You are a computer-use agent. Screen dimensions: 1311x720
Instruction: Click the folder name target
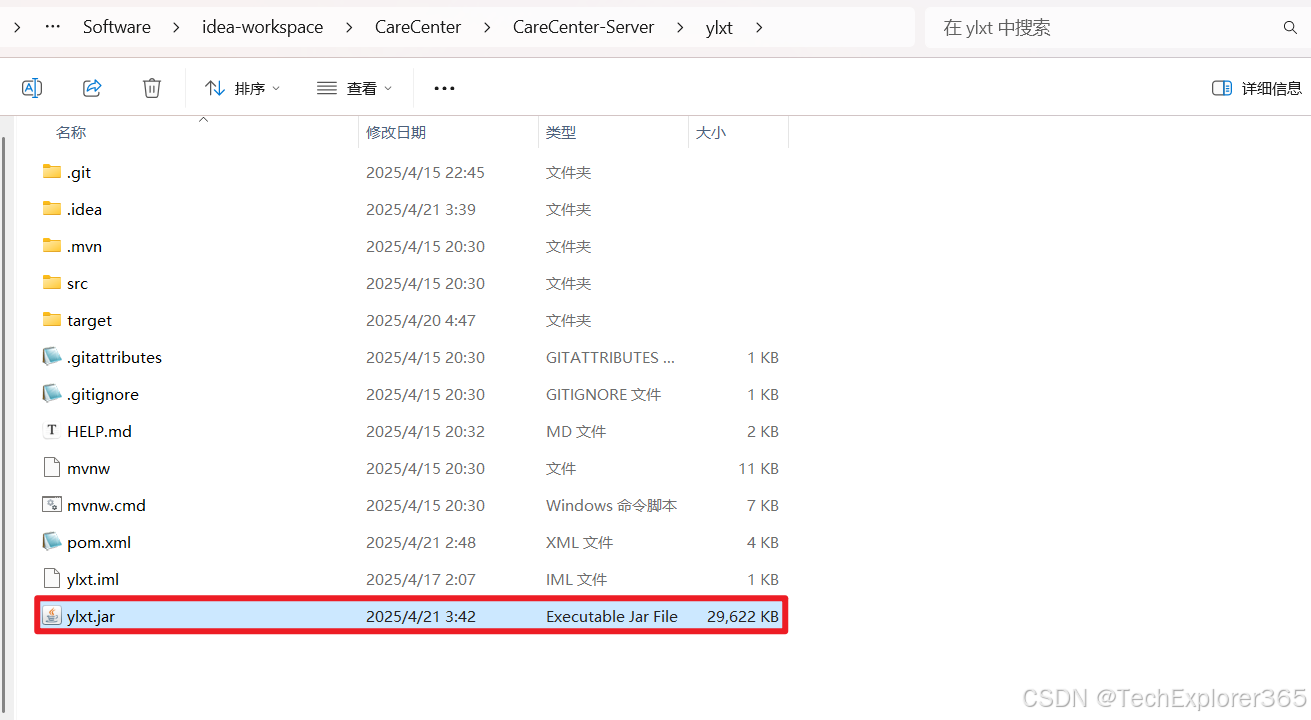point(89,320)
